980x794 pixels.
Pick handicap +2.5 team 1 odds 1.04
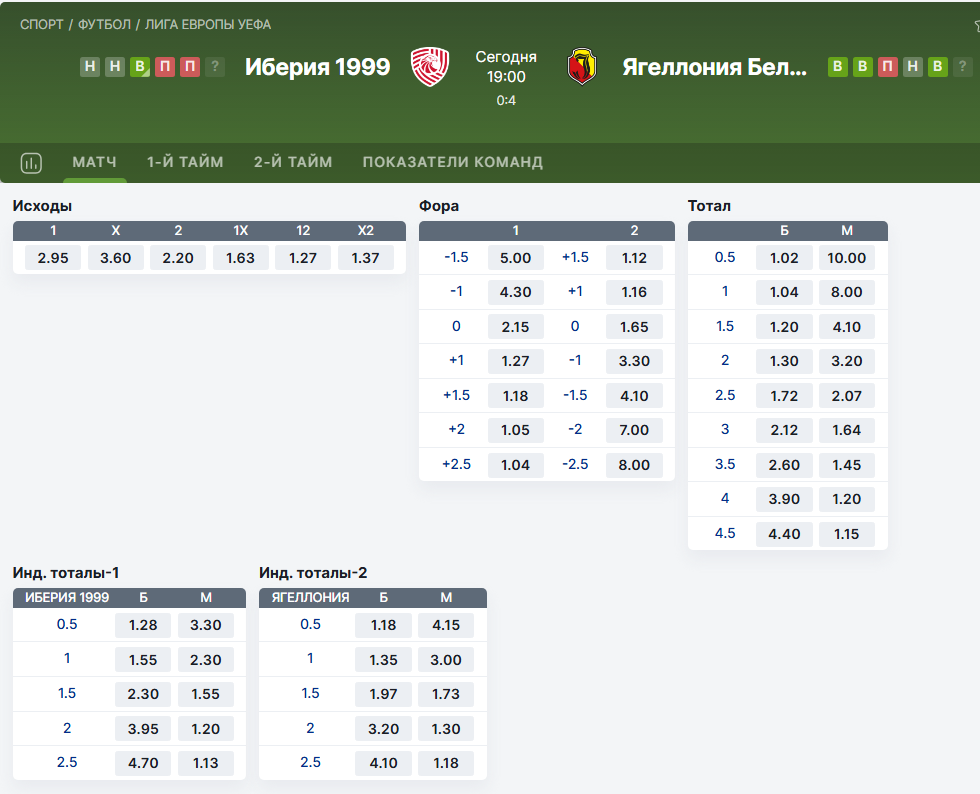pyautogui.click(x=516, y=465)
